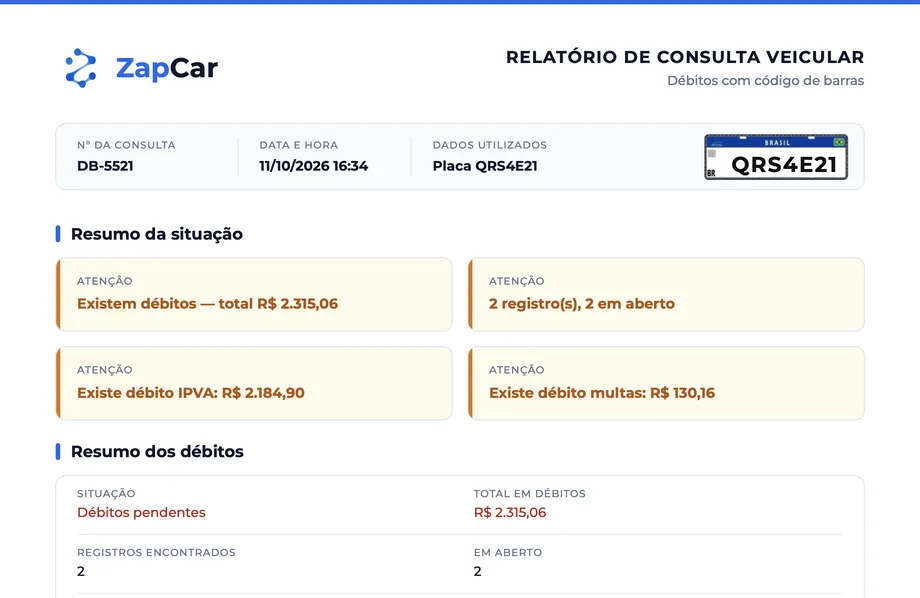Select the 'Débitos com código de barras' subtitle
This screenshot has height=598, width=920.
tap(765, 80)
